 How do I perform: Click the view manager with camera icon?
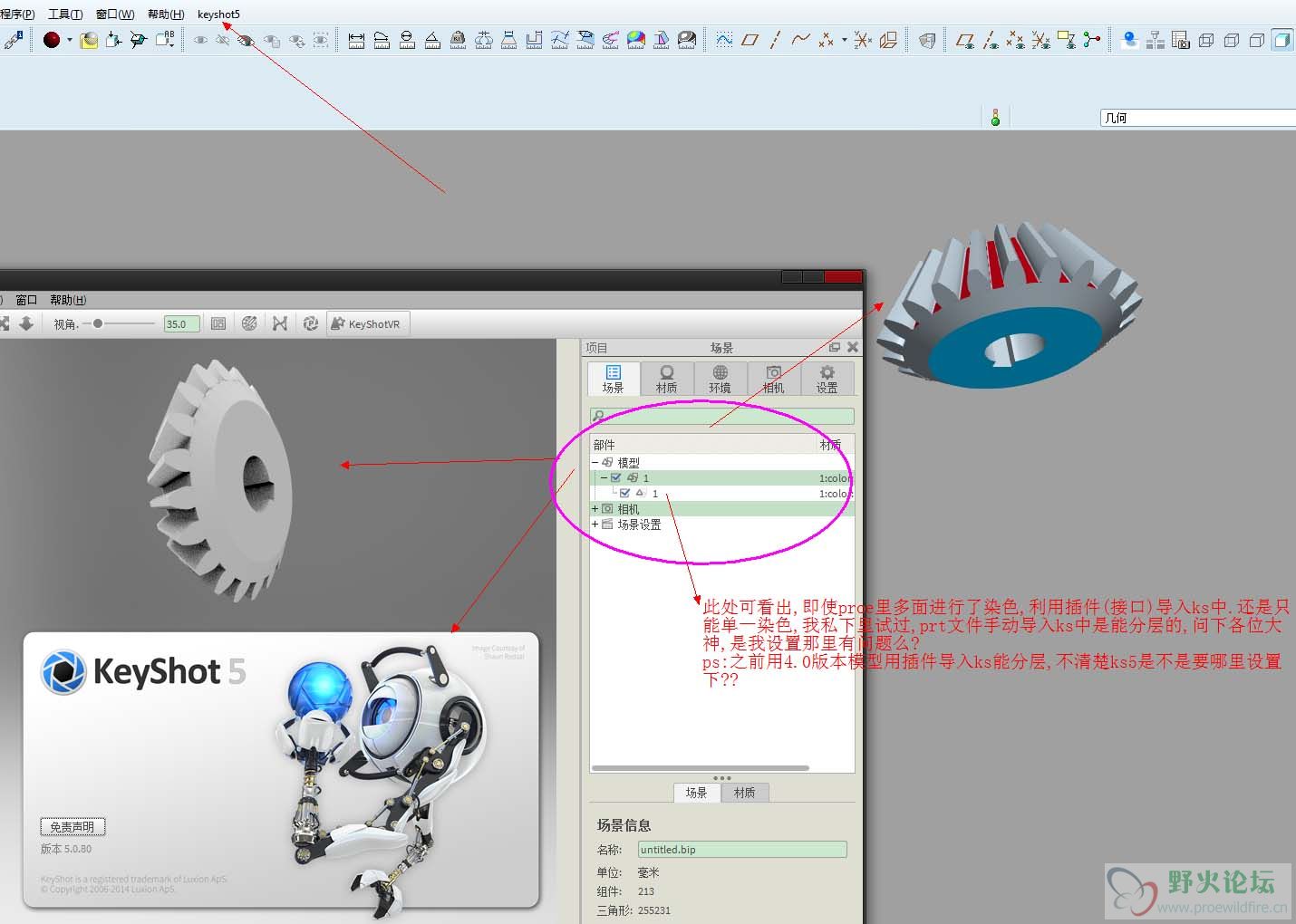click(1180, 40)
